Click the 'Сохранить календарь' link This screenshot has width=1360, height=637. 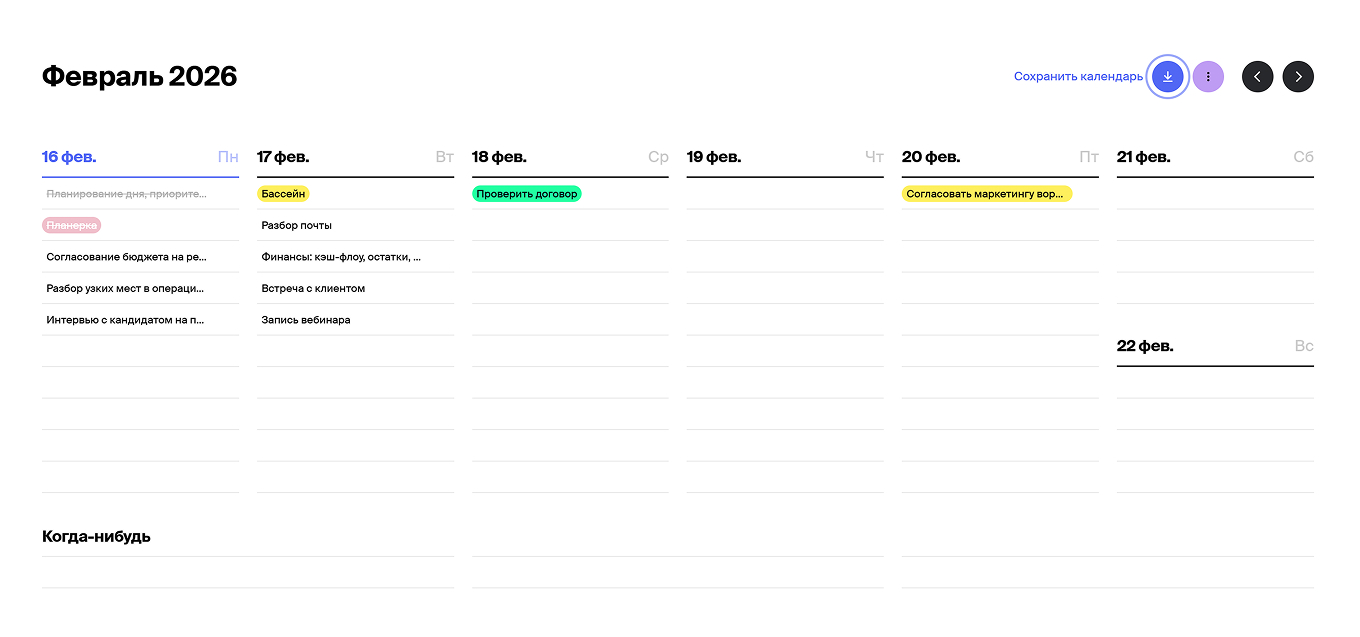point(1078,77)
